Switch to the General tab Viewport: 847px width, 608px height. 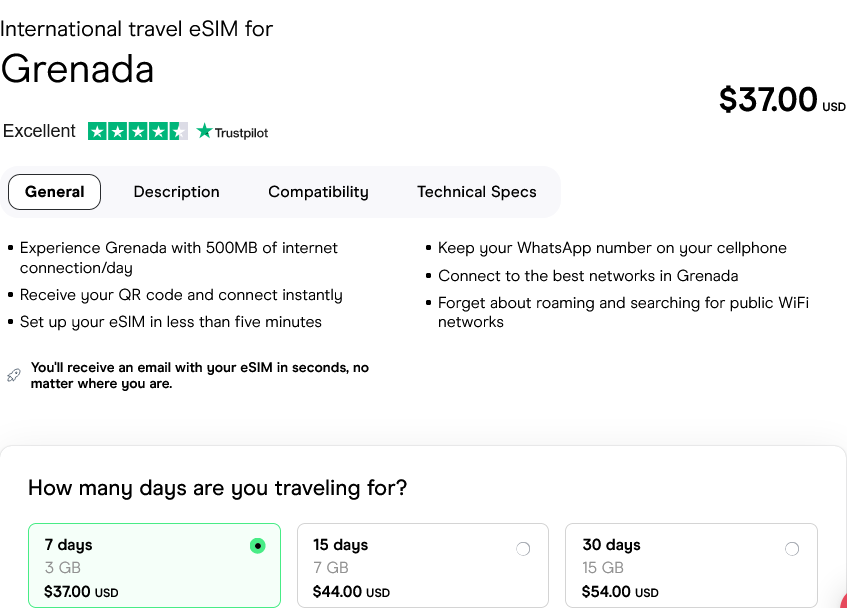54,192
